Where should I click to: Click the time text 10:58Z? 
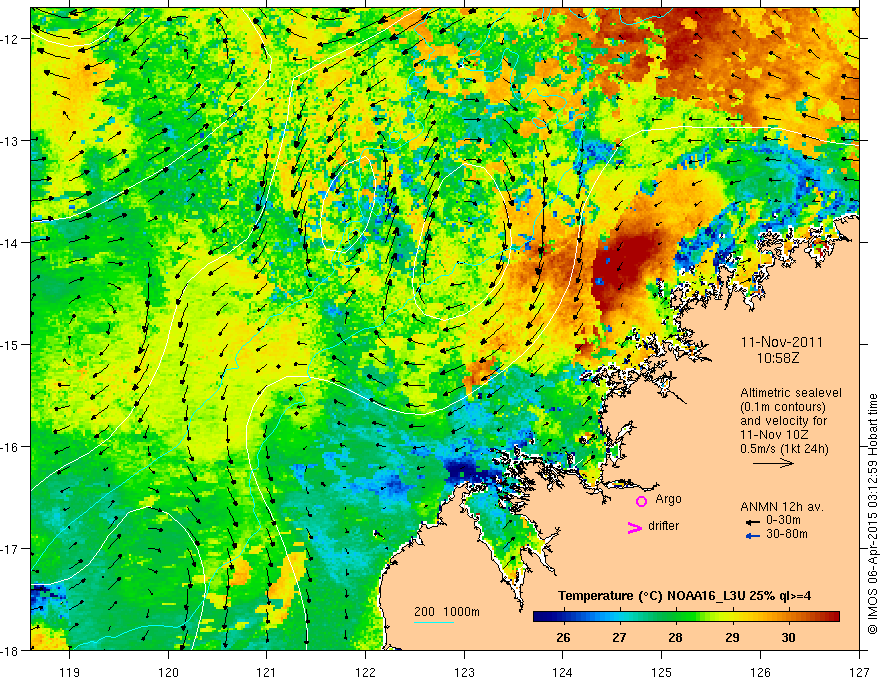(777, 358)
